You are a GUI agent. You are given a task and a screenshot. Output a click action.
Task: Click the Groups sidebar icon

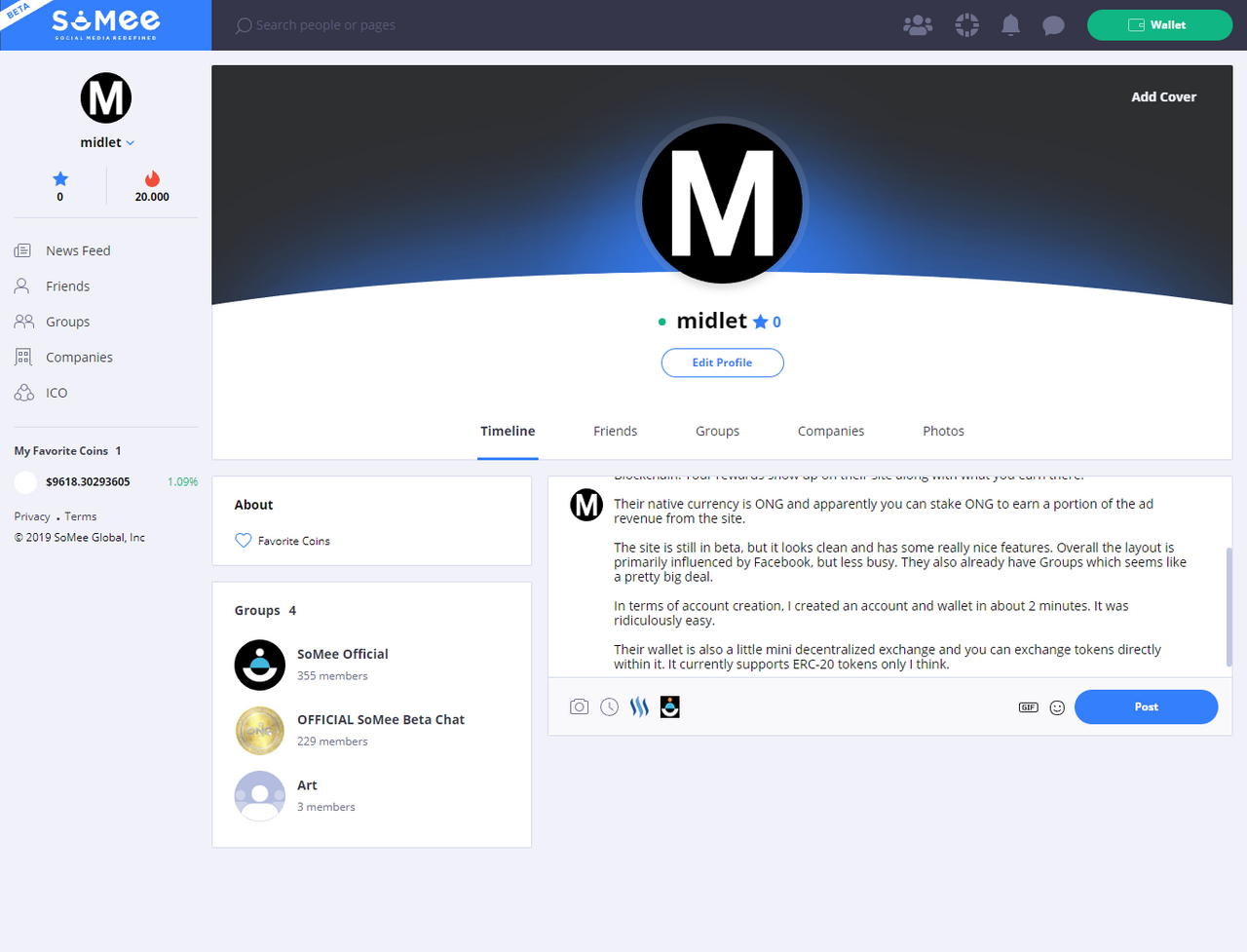23,322
